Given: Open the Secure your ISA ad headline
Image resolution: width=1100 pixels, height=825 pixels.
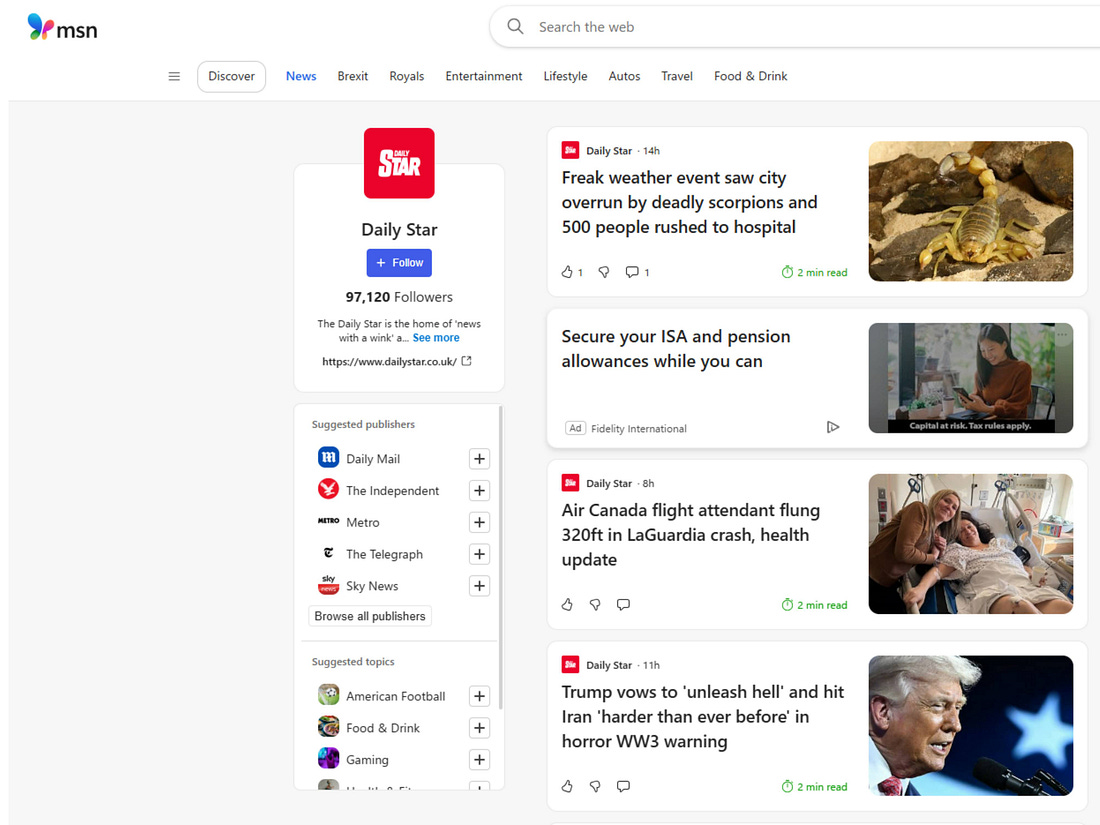Looking at the screenshot, I should [x=676, y=349].
